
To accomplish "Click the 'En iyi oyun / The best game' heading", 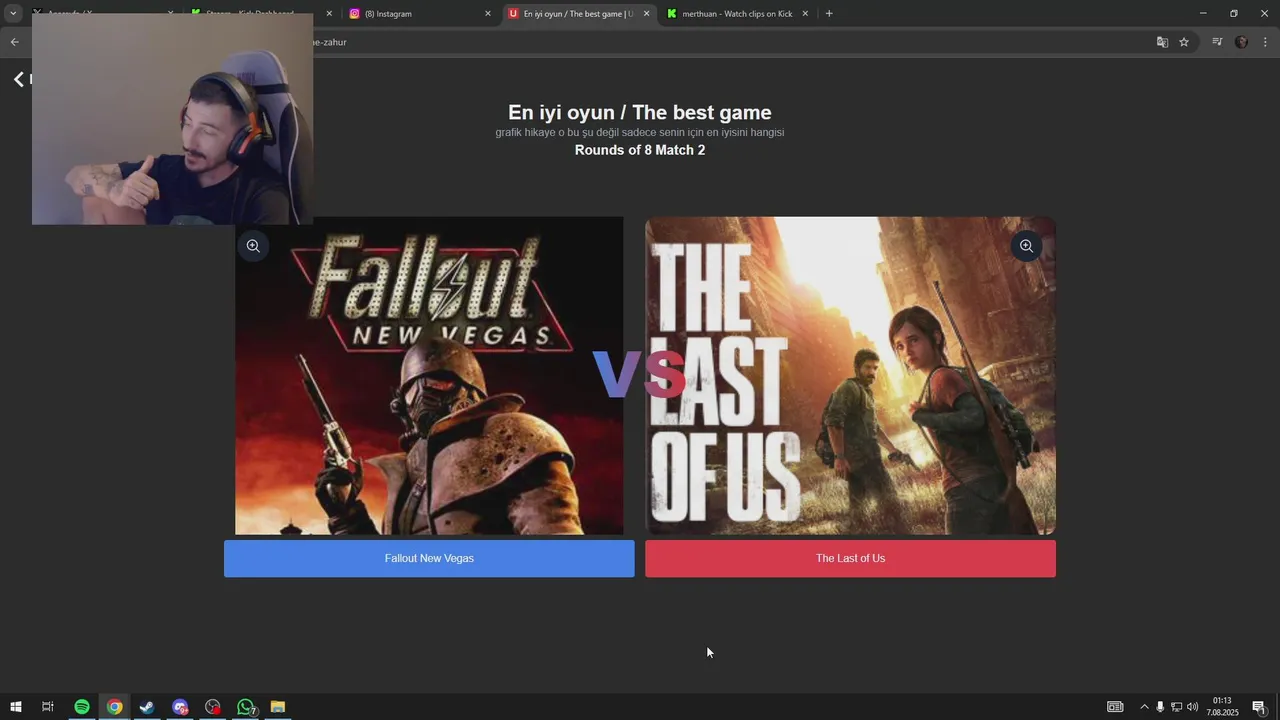I will click(x=640, y=112).
